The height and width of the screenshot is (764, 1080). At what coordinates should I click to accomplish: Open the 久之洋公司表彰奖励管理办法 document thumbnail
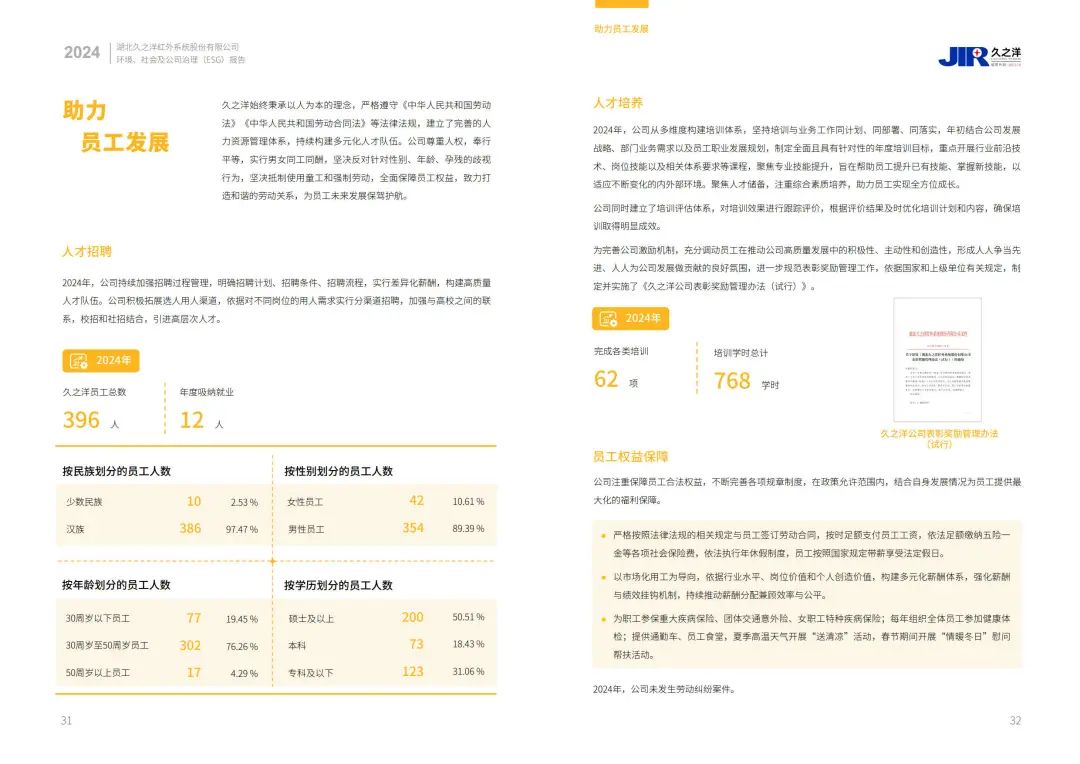pos(937,360)
